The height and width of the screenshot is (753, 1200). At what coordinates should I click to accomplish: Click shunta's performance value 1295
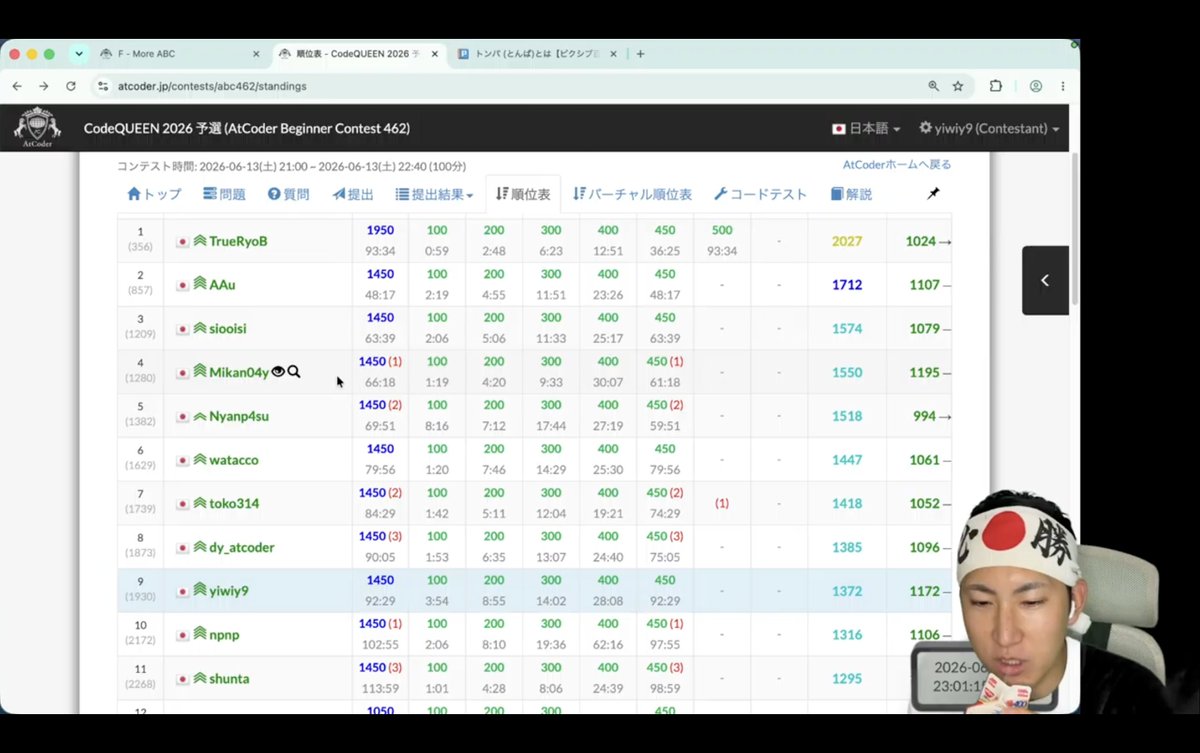click(846, 679)
